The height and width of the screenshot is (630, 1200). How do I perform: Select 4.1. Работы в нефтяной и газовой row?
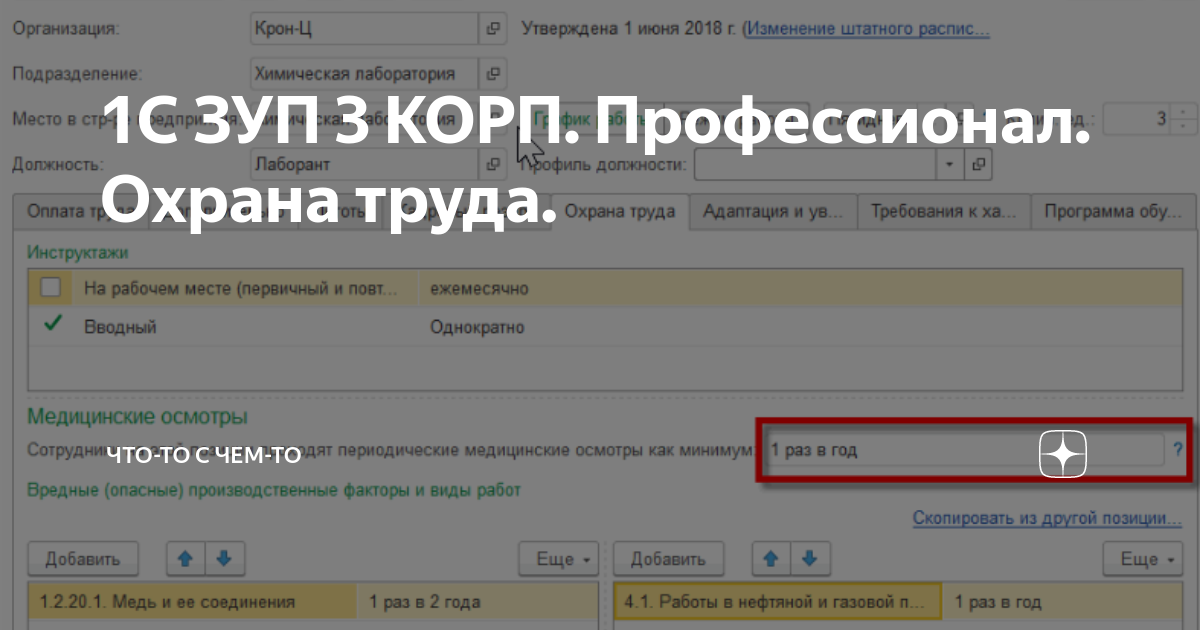click(776, 602)
